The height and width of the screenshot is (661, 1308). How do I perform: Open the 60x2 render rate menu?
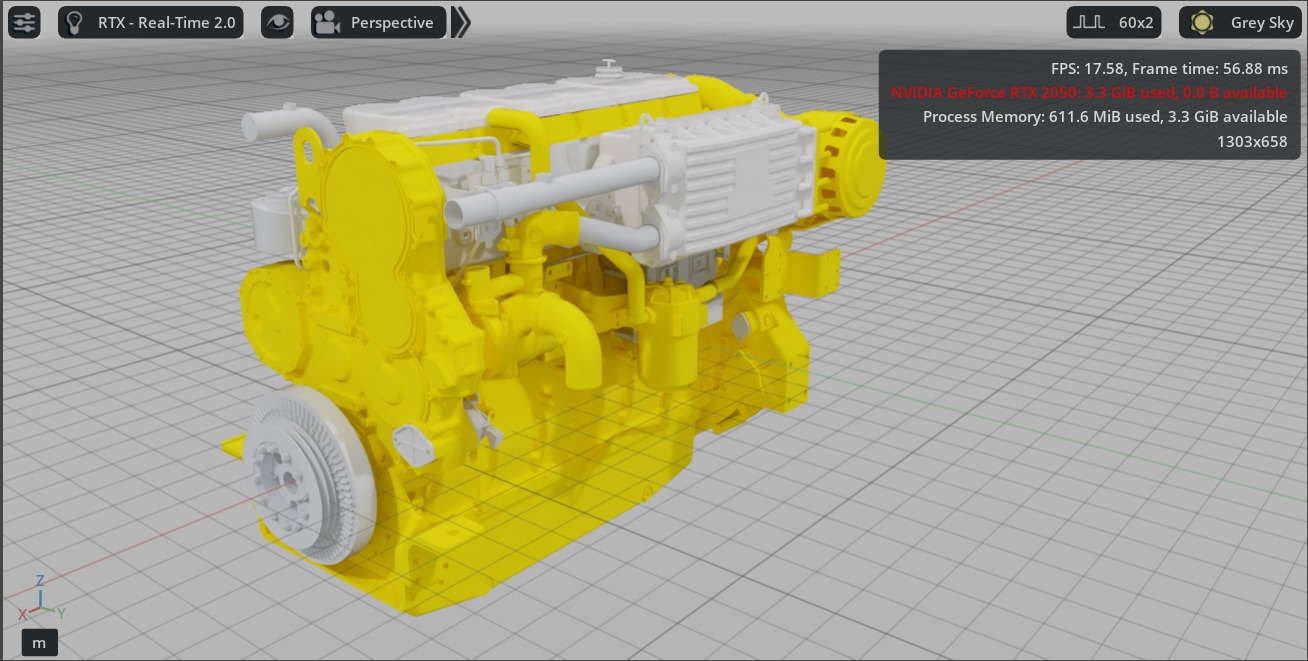[1114, 22]
